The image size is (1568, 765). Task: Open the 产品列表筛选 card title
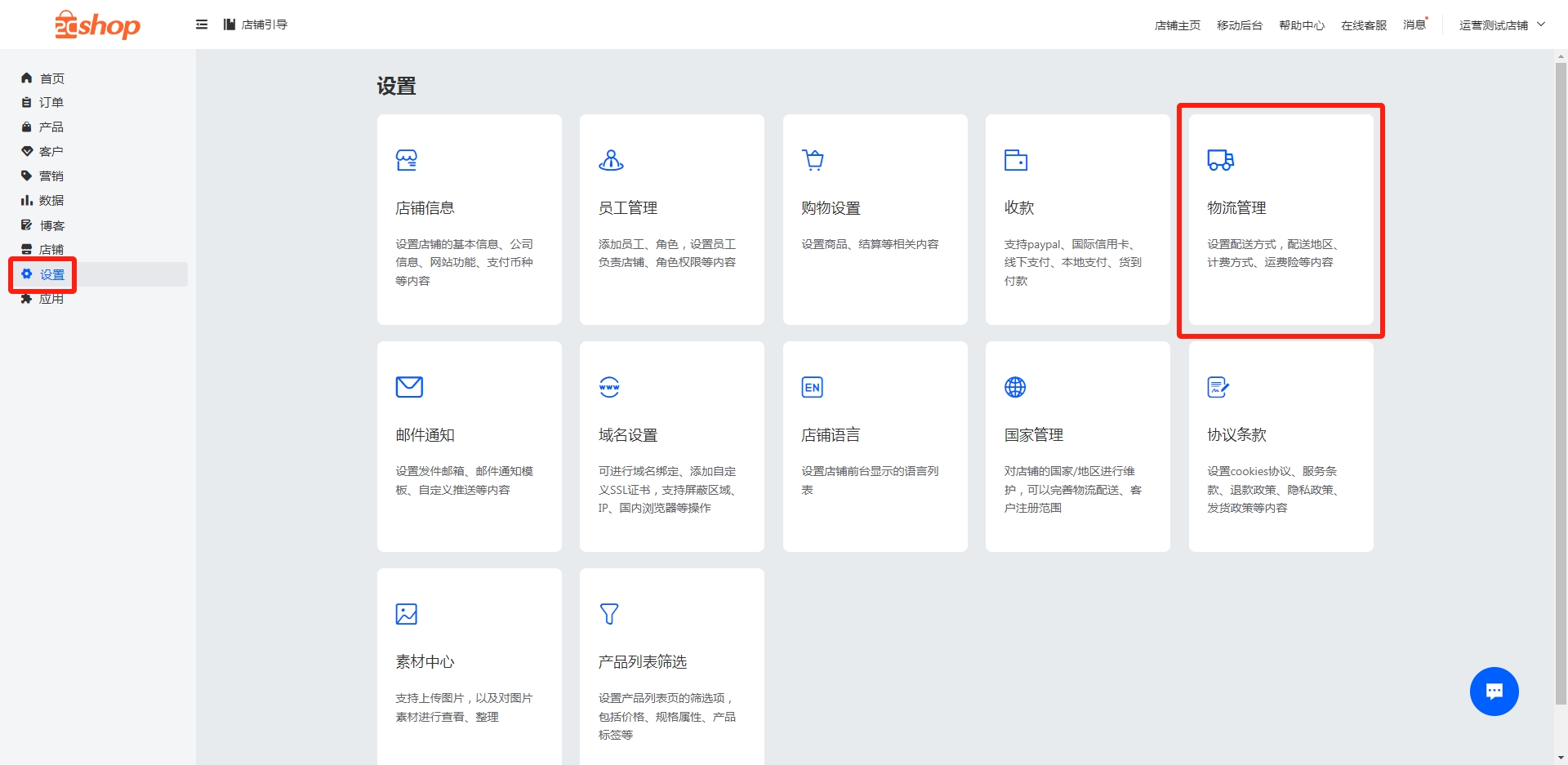[643, 662]
